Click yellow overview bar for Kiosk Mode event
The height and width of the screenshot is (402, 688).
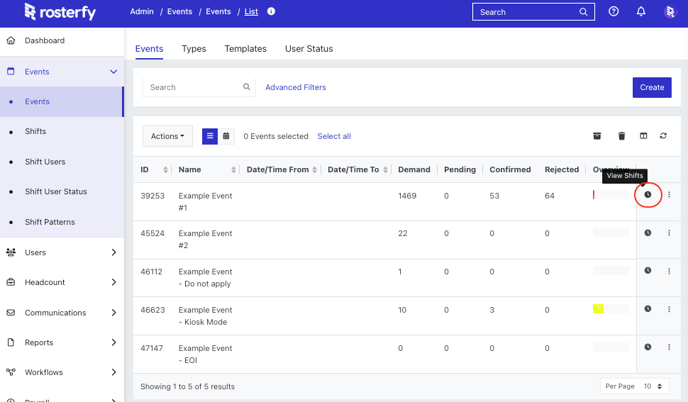click(x=598, y=309)
